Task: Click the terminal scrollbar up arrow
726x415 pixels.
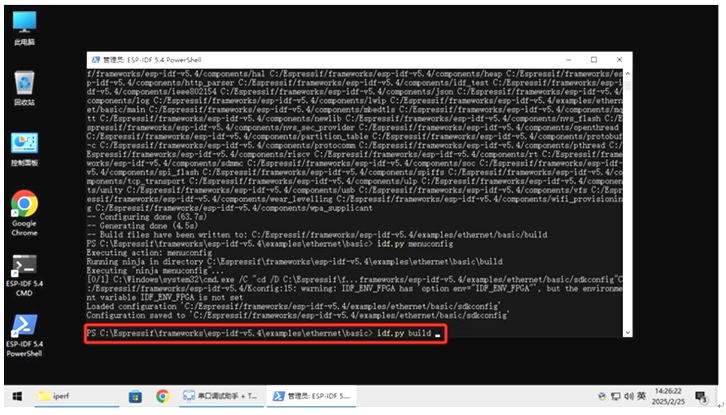Action: coord(627,74)
